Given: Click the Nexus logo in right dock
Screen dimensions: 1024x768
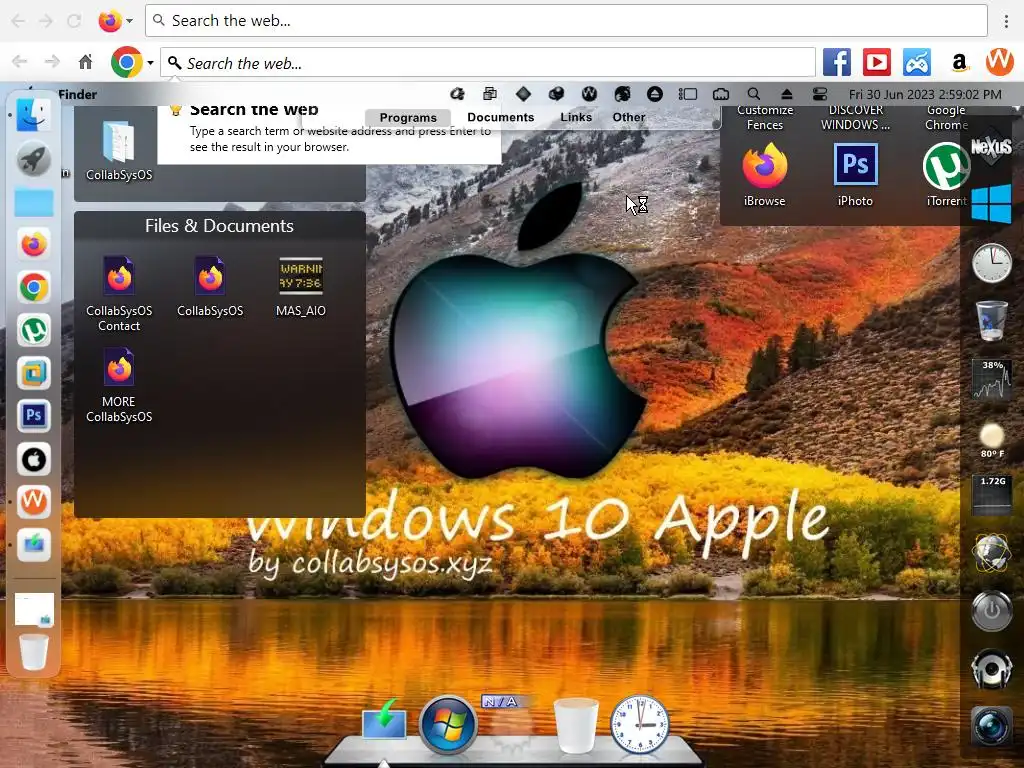Looking at the screenshot, I should [x=991, y=146].
